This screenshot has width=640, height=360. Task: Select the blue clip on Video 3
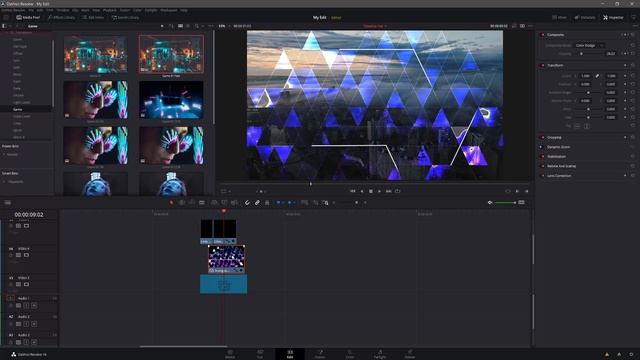pyautogui.click(x=223, y=284)
